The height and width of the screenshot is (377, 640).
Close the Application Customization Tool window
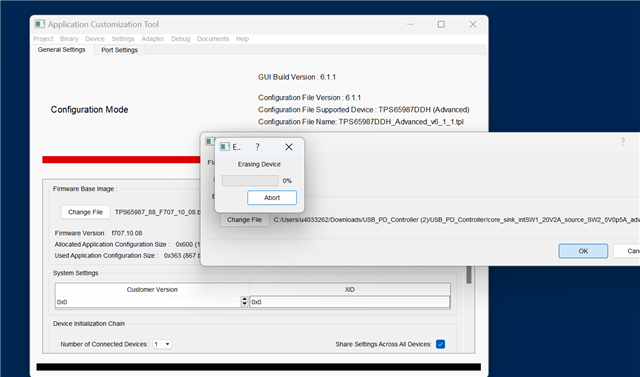[473, 24]
